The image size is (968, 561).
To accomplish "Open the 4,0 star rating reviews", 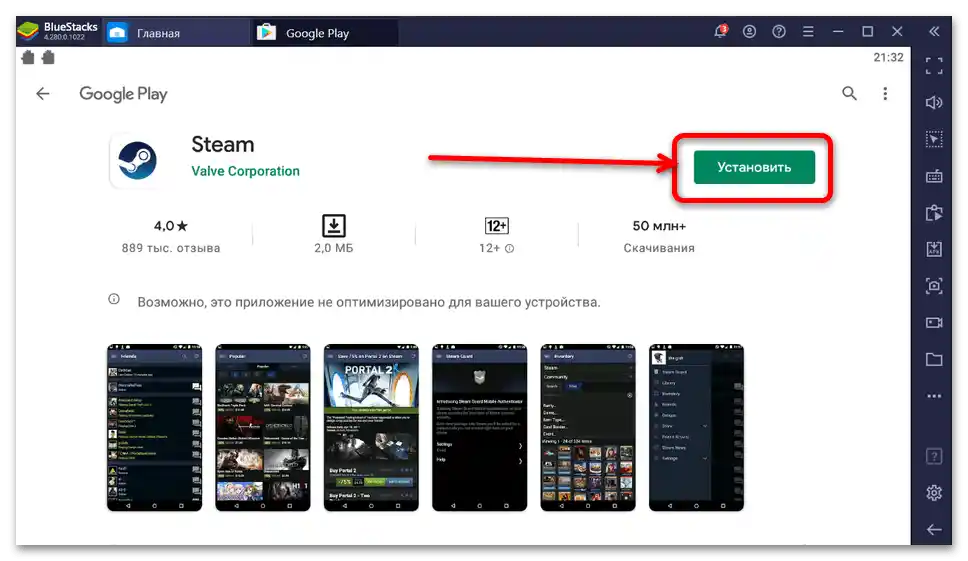I will click(x=171, y=236).
